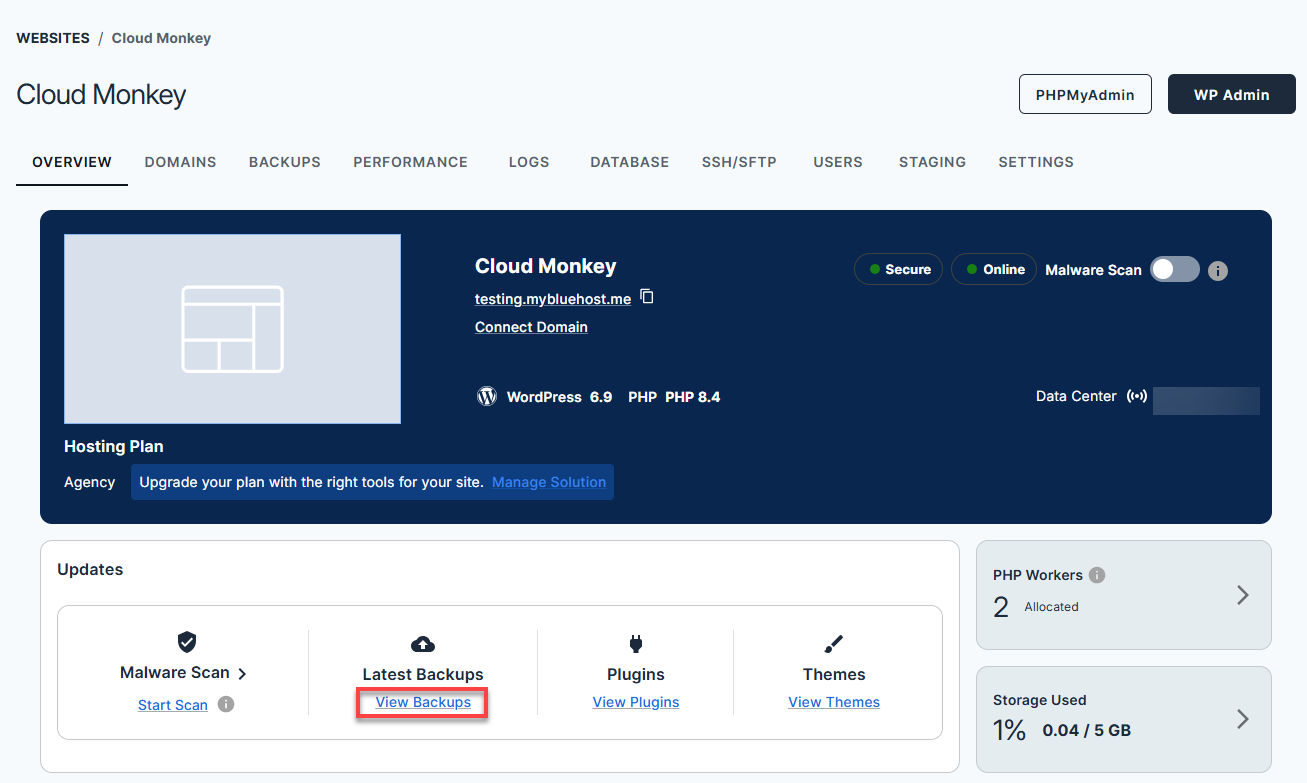
Task: Select the pencil icon above Themes
Action: [834, 642]
